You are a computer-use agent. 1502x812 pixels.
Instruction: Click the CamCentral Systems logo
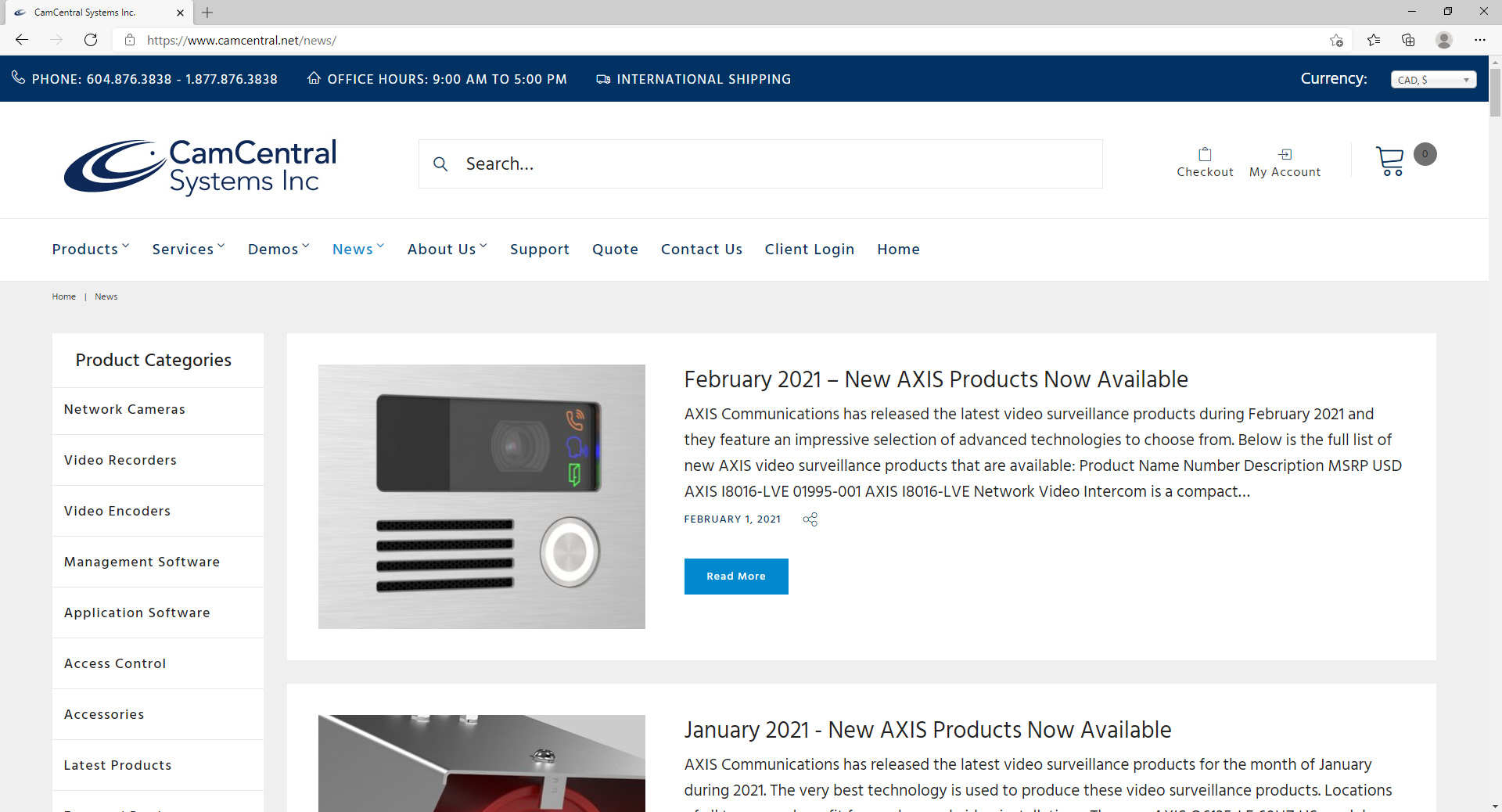point(199,167)
